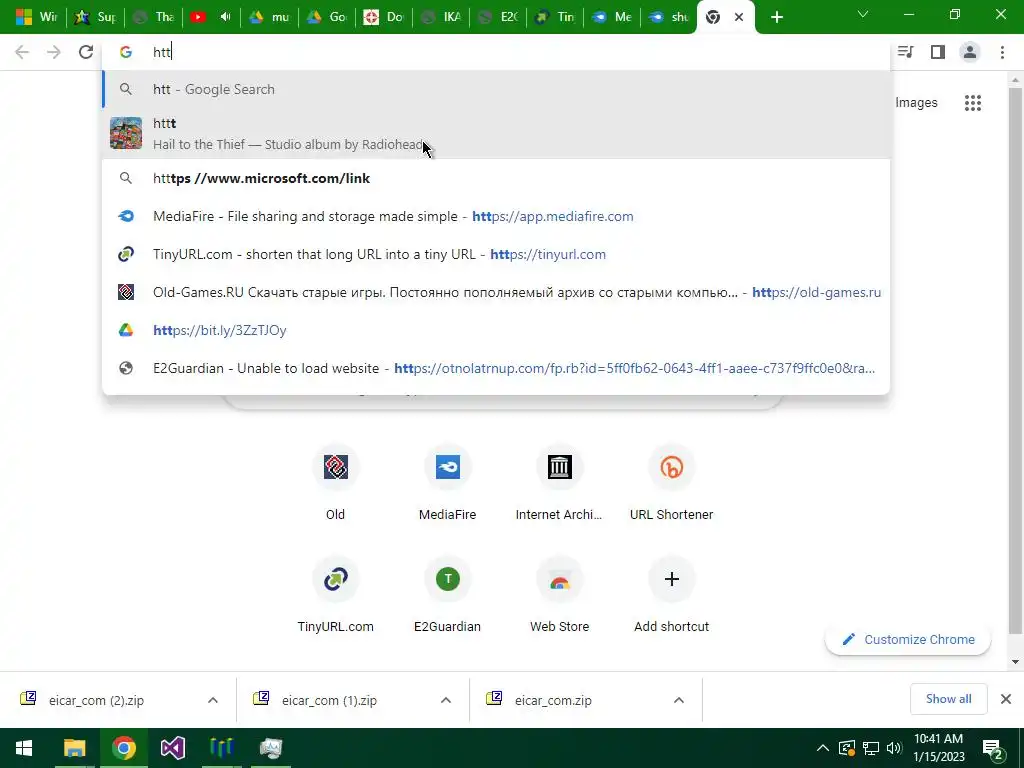Image resolution: width=1024 pixels, height=768 pixels.
Task: Close the downloads bar
Action: [x=1006, y=699]
